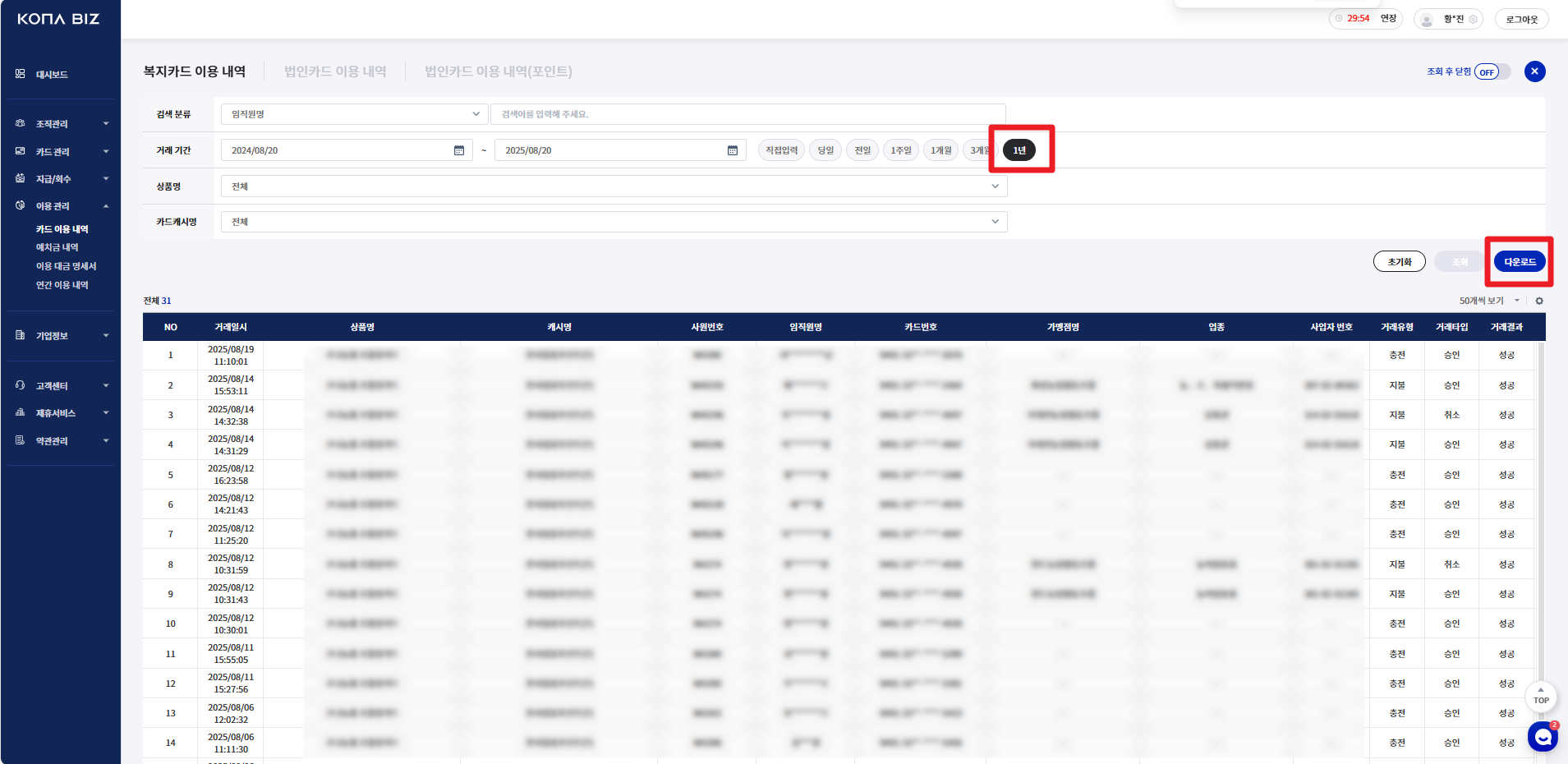Click the 조직관리 people icon
This screenshot has height=764, width=1568.
click(x=20, y=123)
